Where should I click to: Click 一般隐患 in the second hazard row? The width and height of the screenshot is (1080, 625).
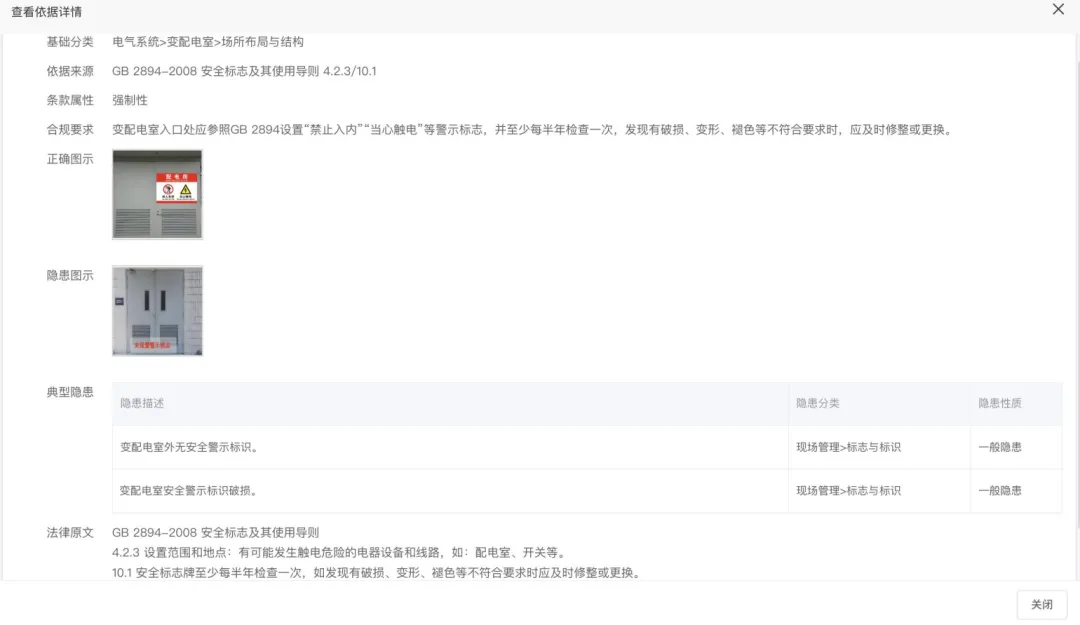pos(1000,491)
